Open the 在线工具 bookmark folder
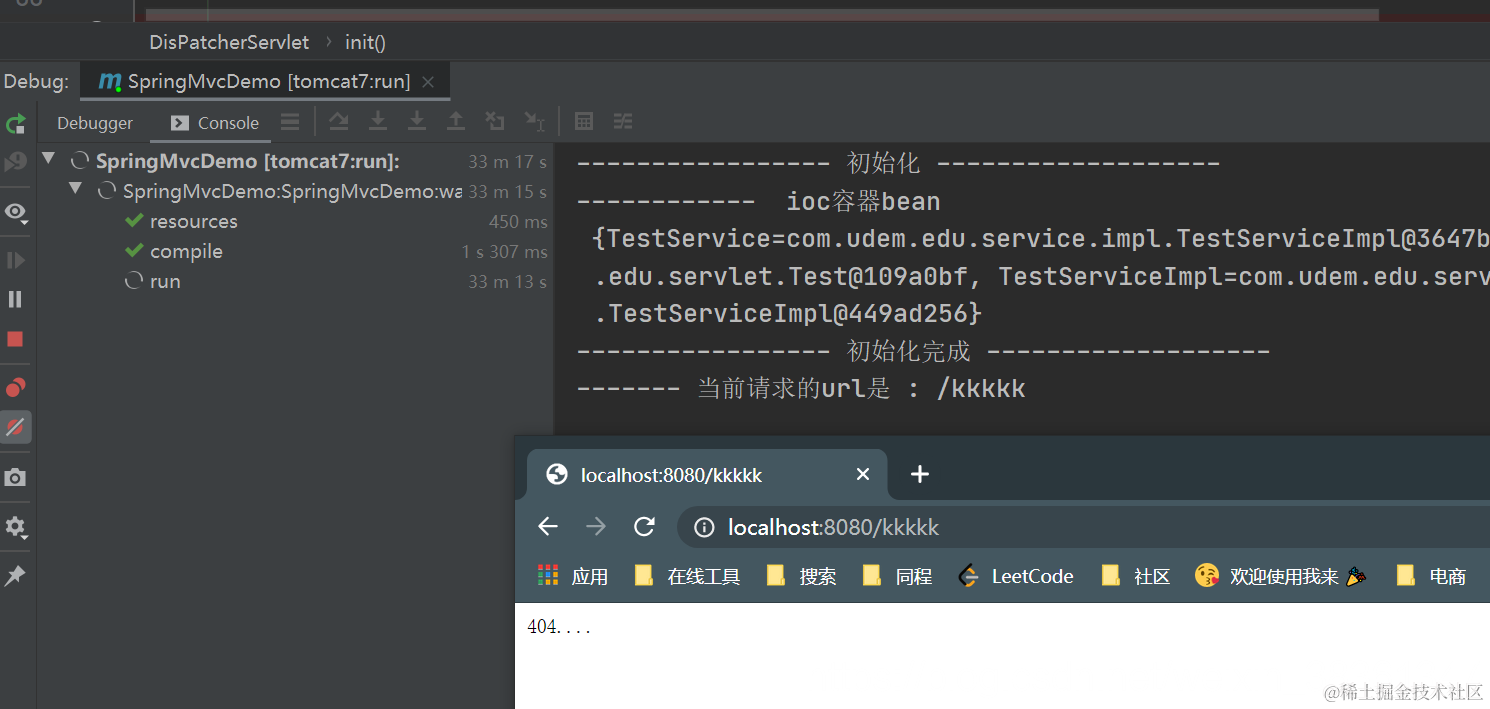The image size is (1490, 709). coord(688,576)
